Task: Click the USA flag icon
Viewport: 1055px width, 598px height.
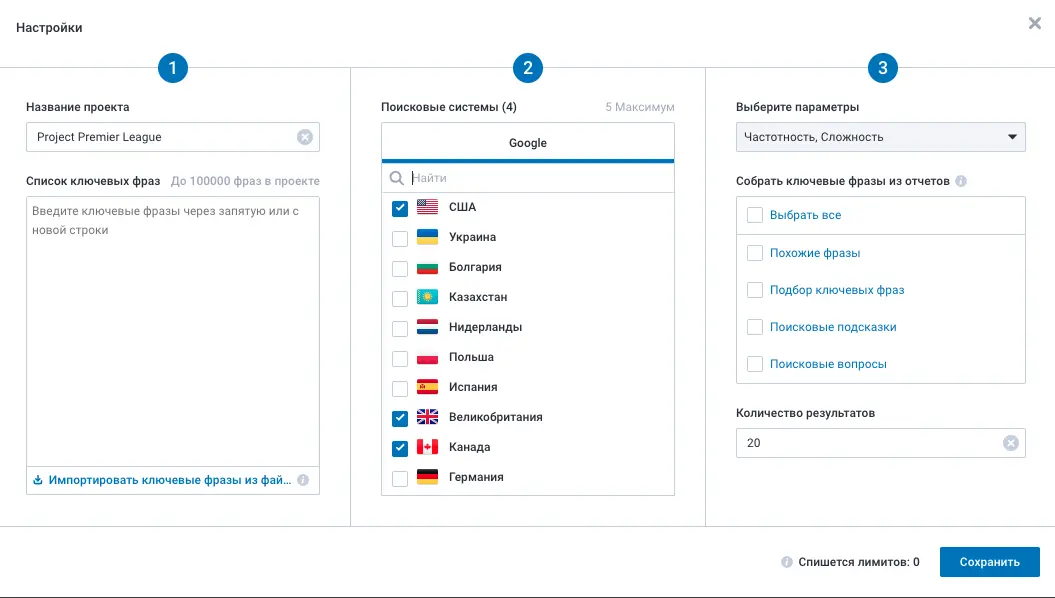Action: click(425, 207)
